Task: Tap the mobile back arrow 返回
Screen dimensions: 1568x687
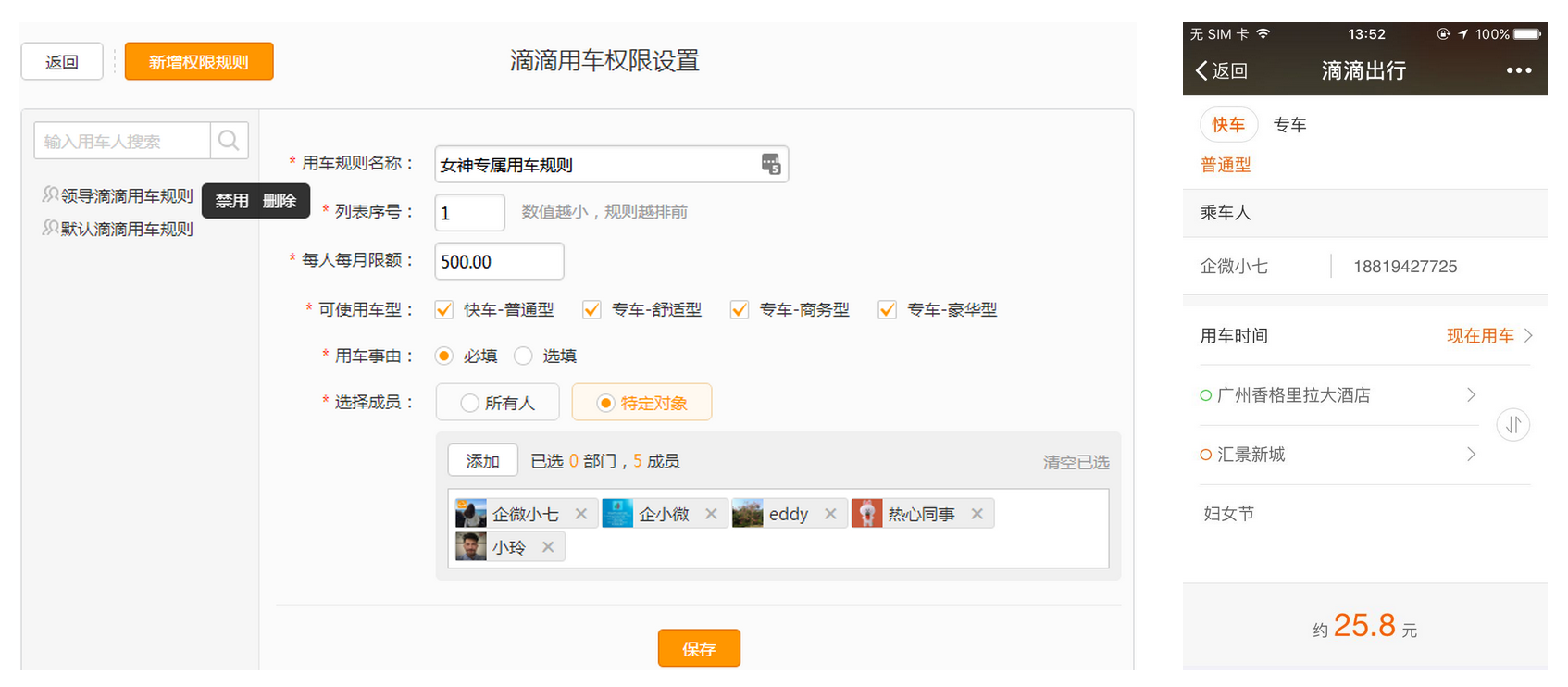Action: (x=1222, y=70)
